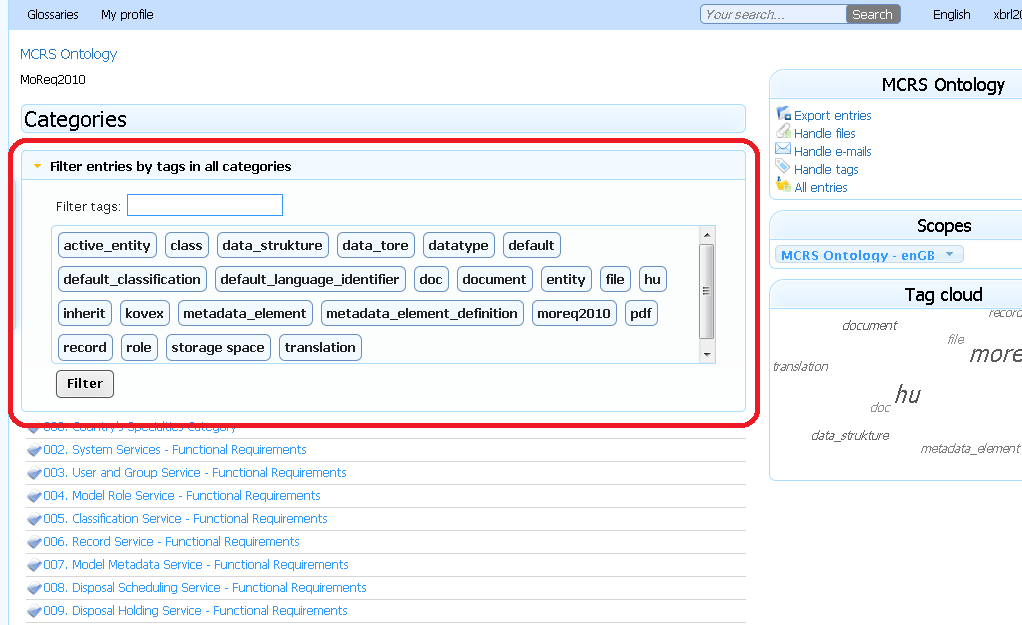Click the tag list scroll-down arrow
1022x625 pixels.
click(707, 355)
